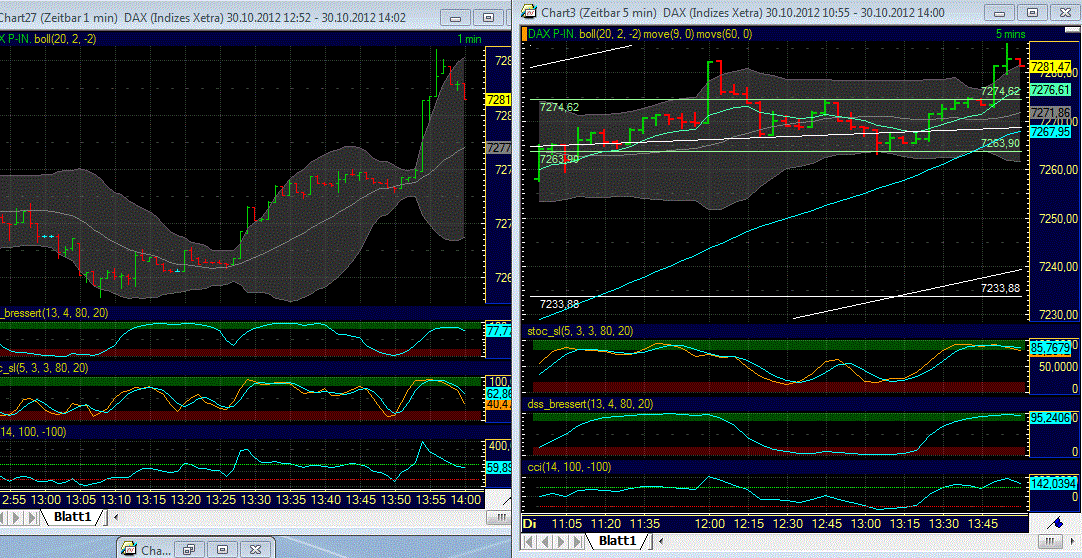Click the left 7274,62 level label in Chart3
The height and width of the screenshot is (558, 1082).
click(559, 107)
